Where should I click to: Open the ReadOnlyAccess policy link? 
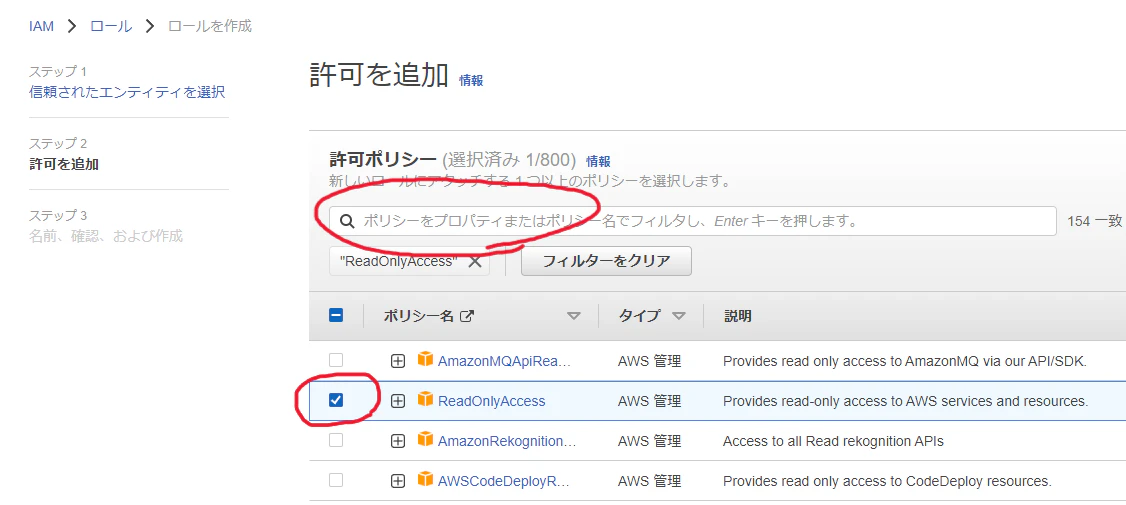(491, 401)
